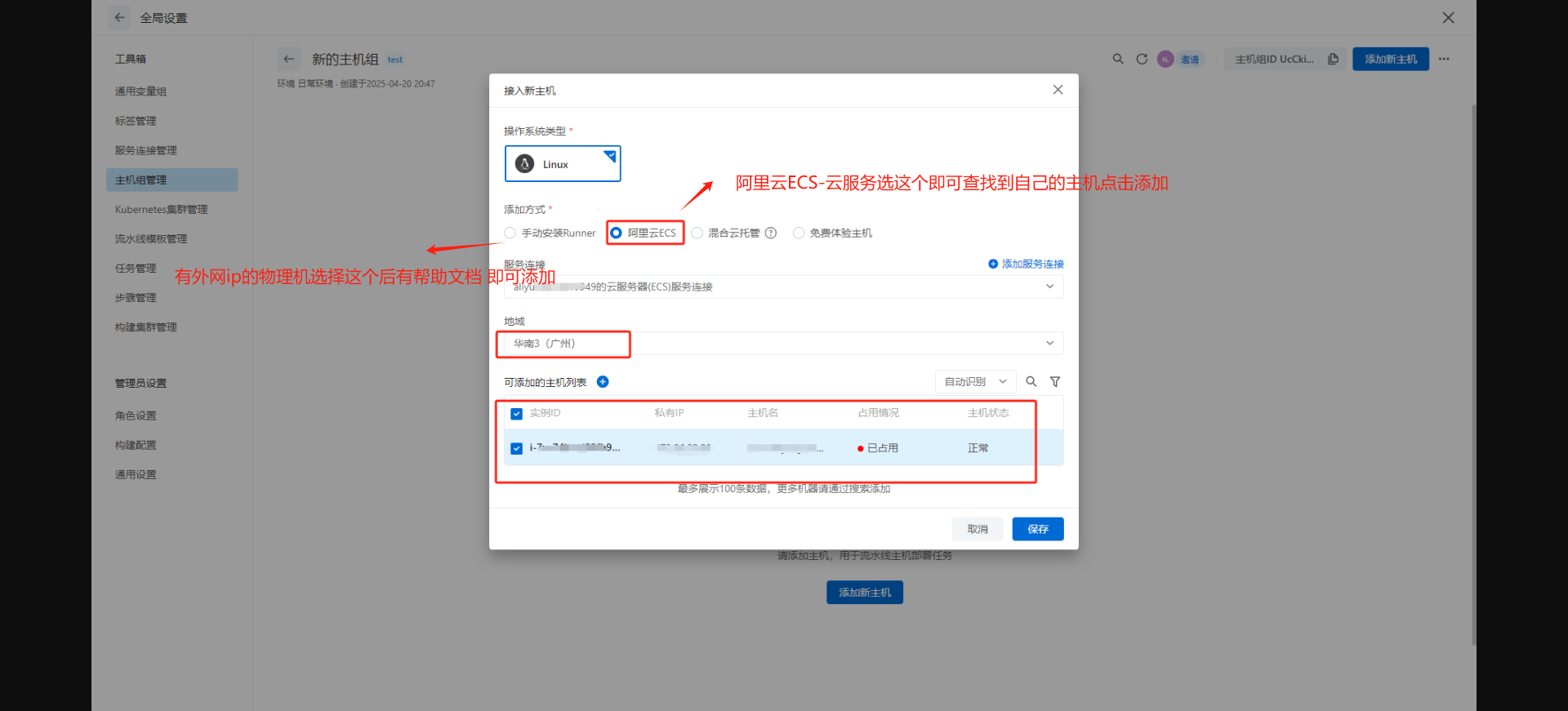The image size is (1568, 711).
Task: Click the 私有IP column header
Action: (669, 413)
